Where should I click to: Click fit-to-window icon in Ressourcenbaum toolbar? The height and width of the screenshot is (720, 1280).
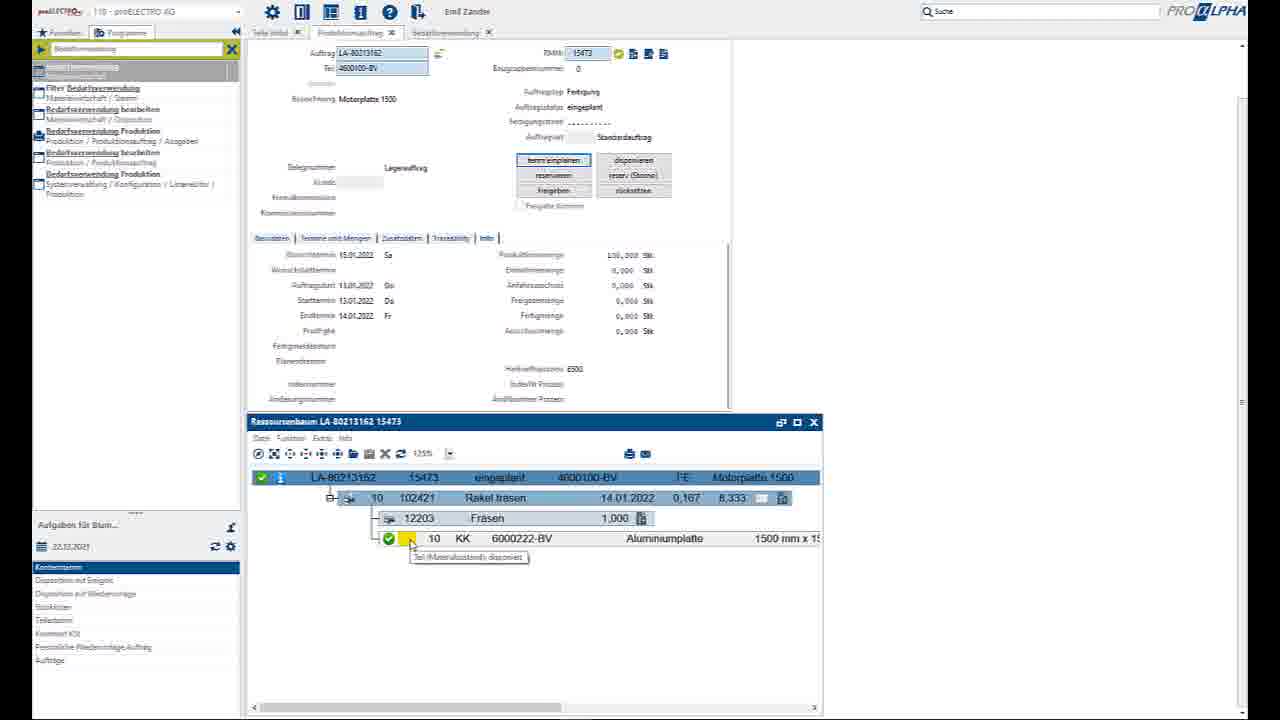tap(274, 454)
